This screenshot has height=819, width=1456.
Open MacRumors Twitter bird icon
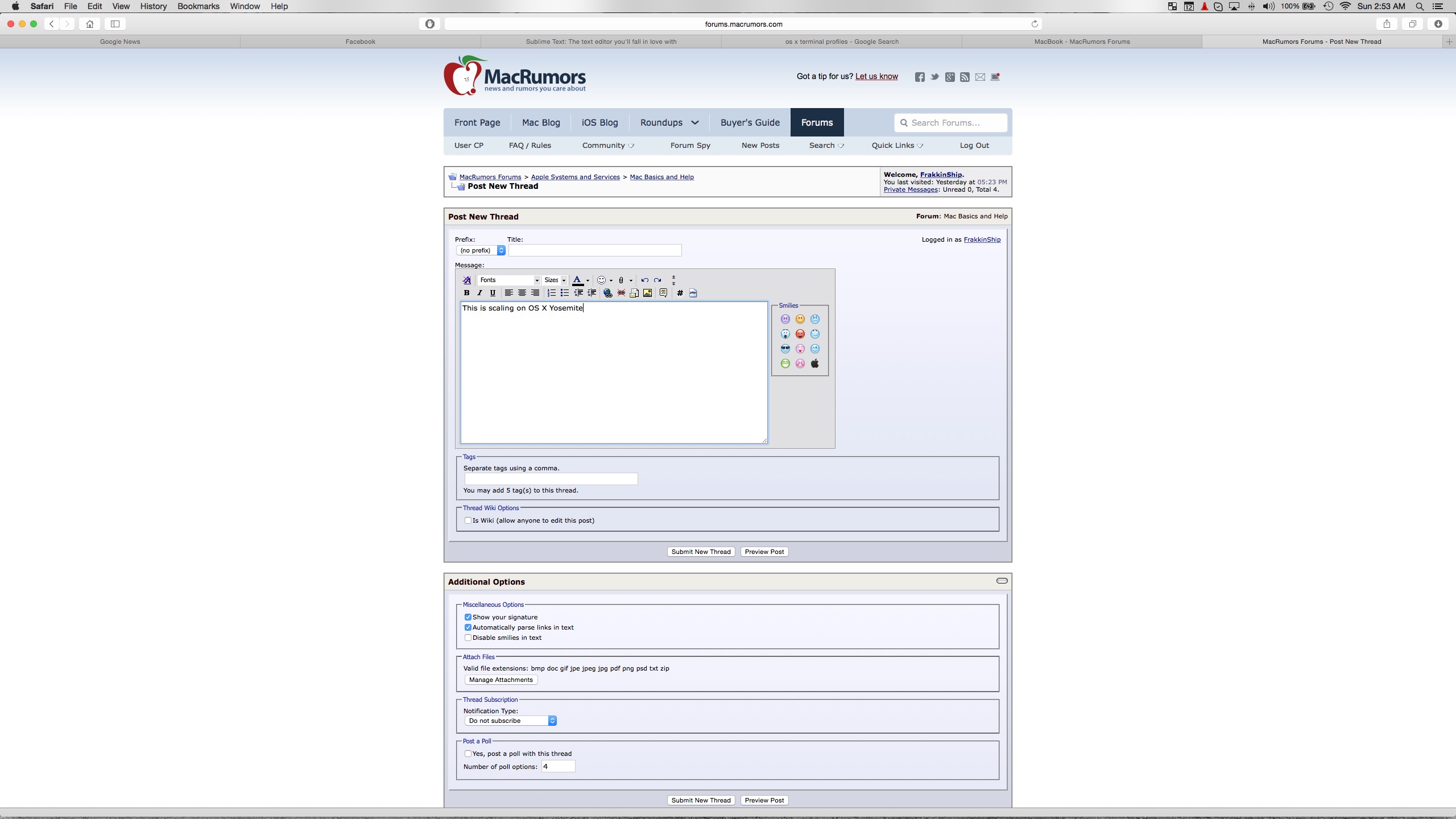click(934, 77)
